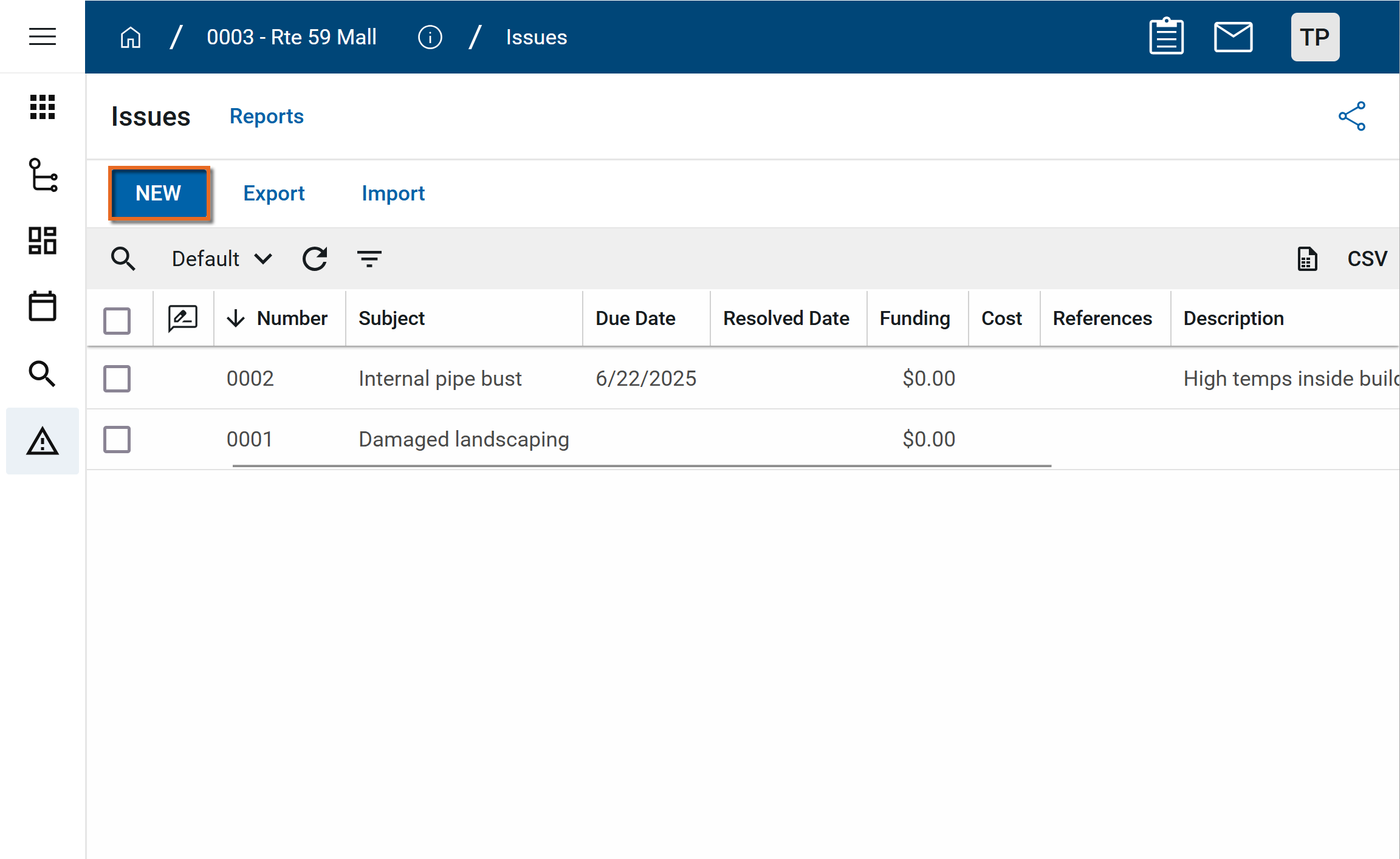Sort by the Number column header
1400x859 pixels.
292,318
